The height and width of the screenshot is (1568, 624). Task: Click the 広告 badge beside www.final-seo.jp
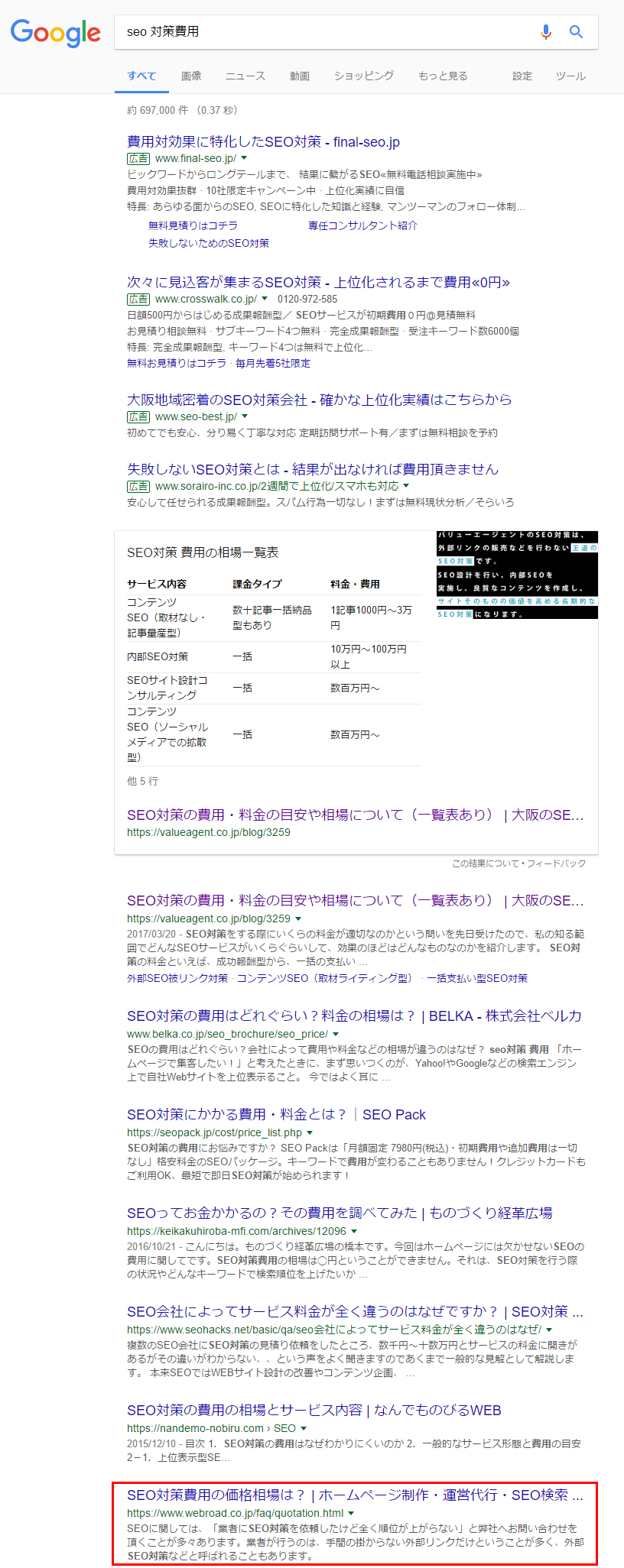pyautogui.click(x=138, y=158)
